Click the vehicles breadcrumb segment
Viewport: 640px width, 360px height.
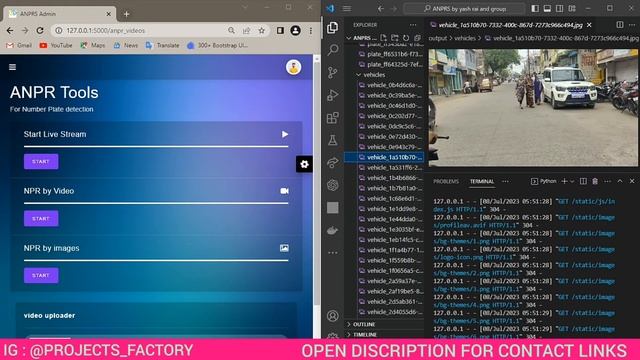click(x=465, y=38)
